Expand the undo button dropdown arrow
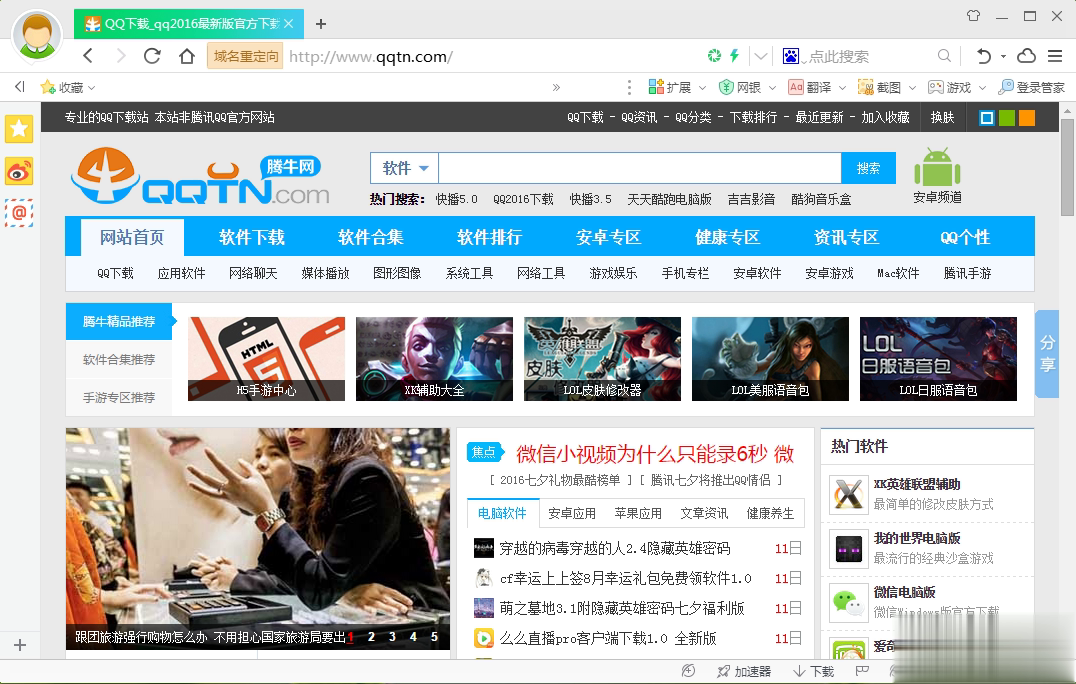Image resolution: width=1076 pixels, height=684 pixels. pyautogui.click(x=1003, y=56)
